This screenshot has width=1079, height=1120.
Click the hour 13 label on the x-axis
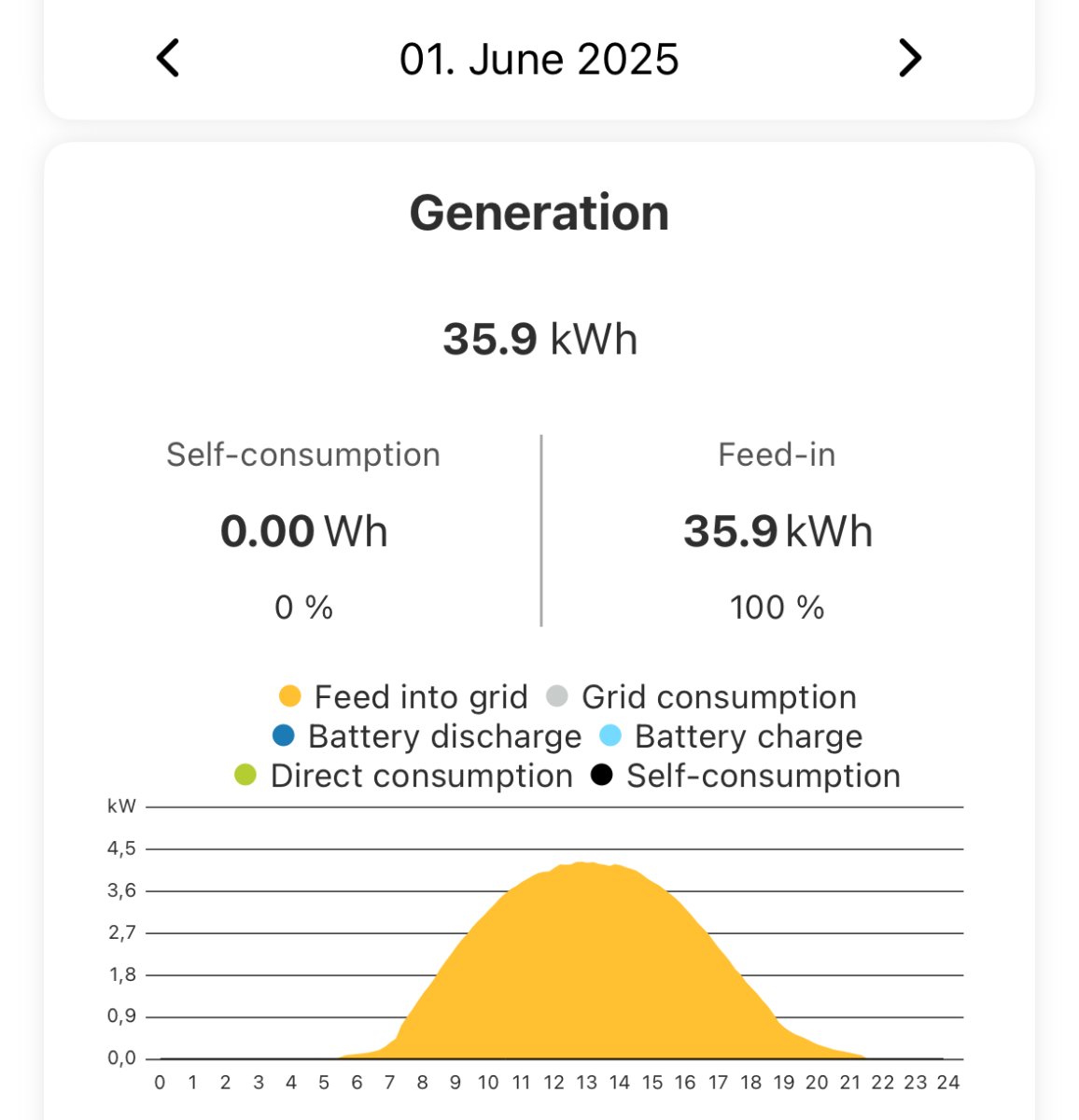click(x=586, y=1083)
